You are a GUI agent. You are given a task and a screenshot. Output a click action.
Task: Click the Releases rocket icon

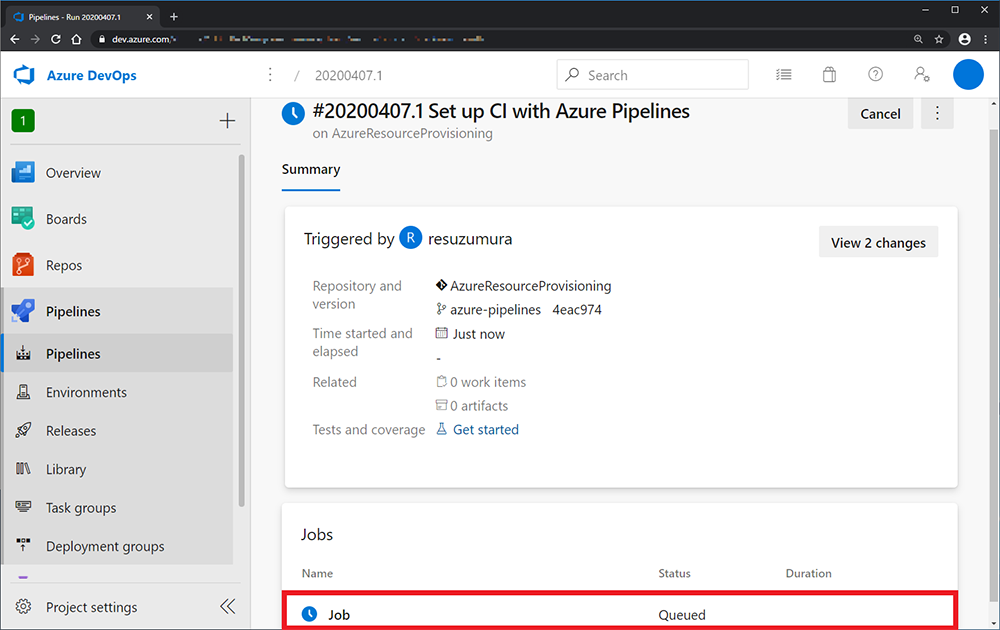[x=23, y=430]
